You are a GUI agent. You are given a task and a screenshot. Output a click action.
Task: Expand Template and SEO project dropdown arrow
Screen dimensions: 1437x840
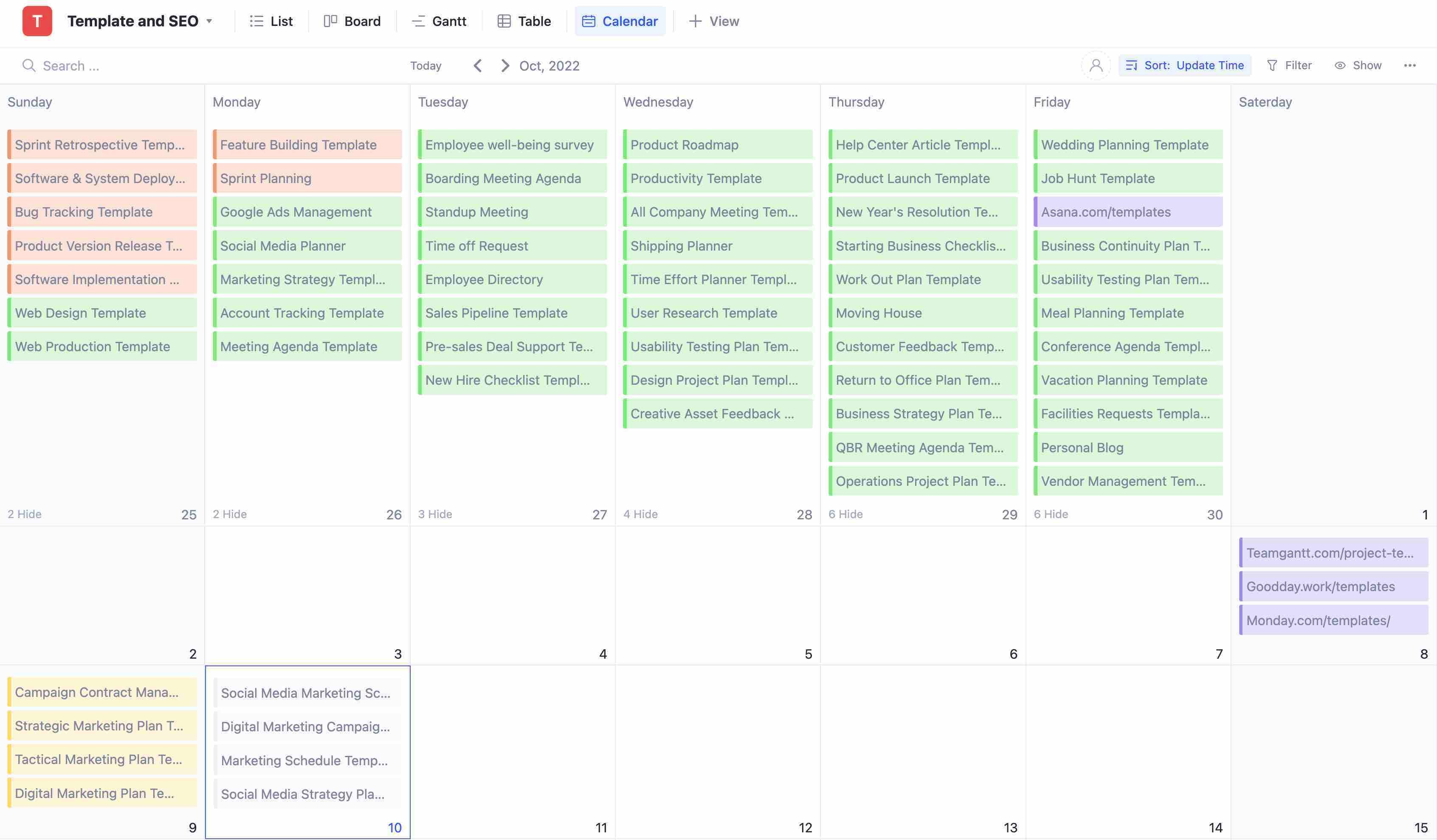coord(209,21)
